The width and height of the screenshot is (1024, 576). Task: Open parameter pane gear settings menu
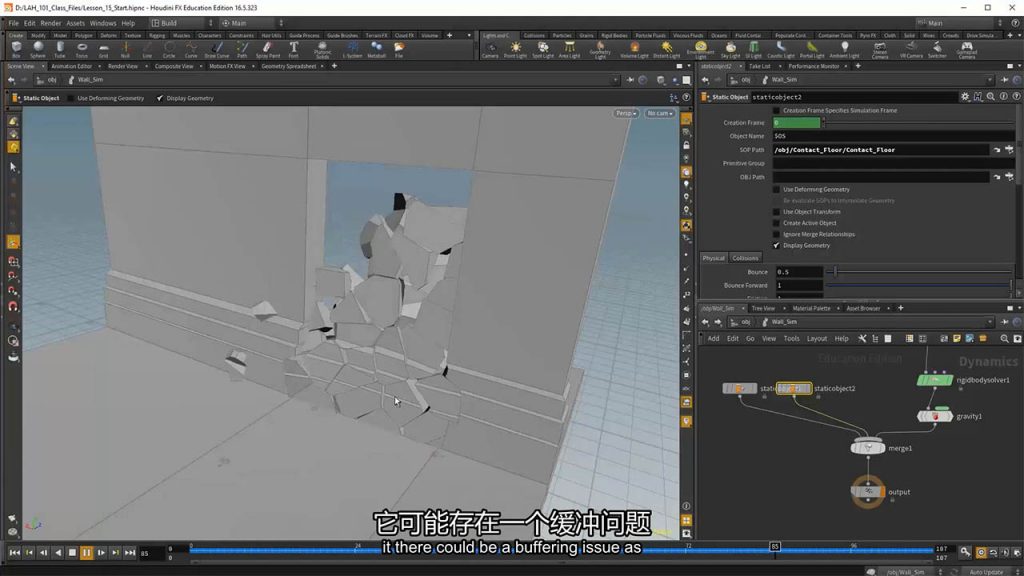tap(965, 97)
